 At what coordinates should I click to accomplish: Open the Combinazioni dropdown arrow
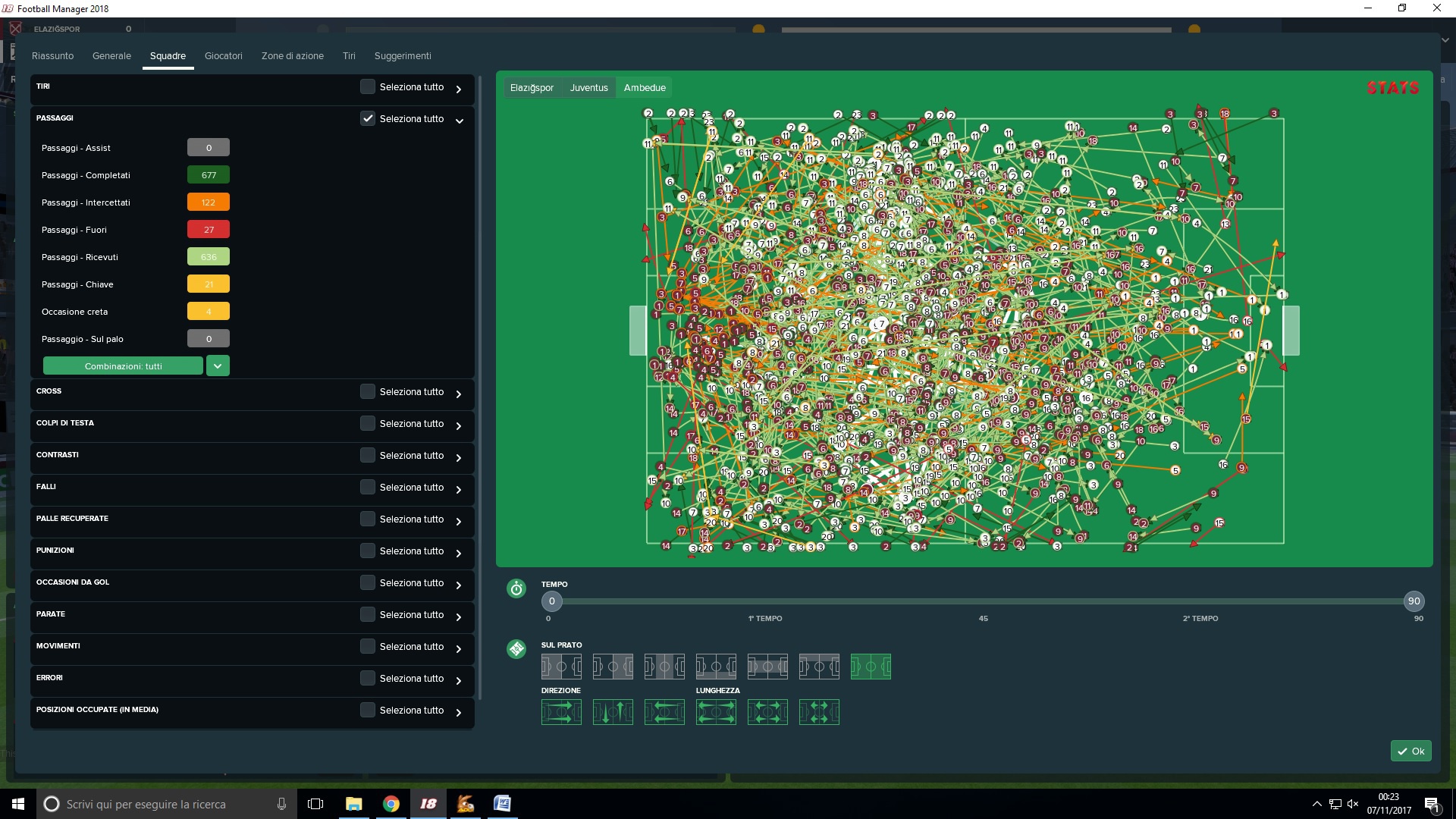coord(218,366)
